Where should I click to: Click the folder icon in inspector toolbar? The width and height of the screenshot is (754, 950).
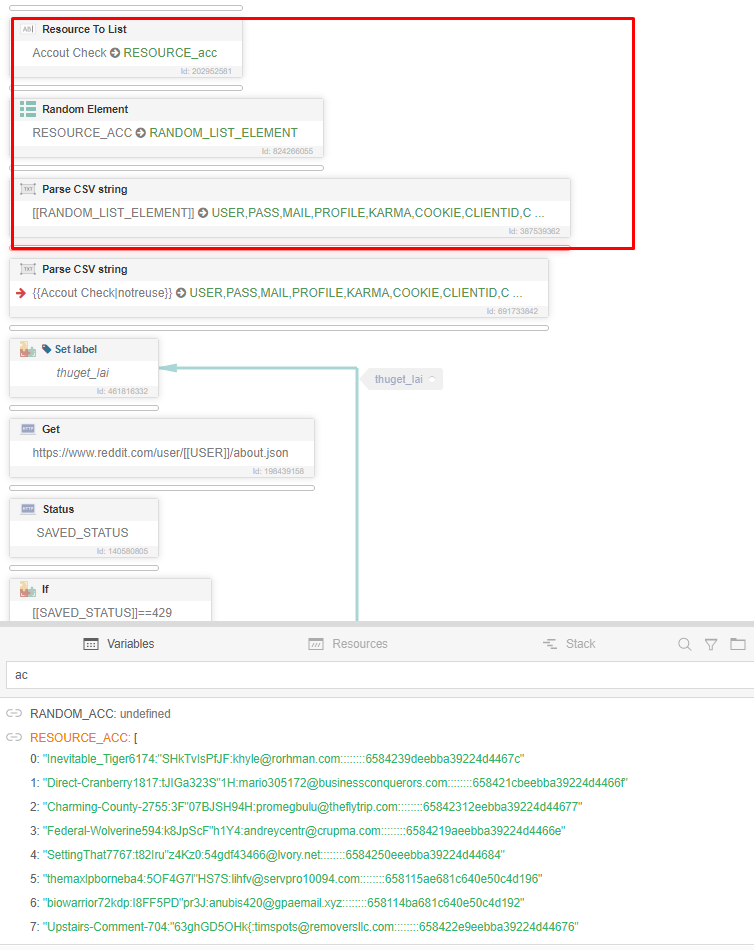click(x=738, y=645)
